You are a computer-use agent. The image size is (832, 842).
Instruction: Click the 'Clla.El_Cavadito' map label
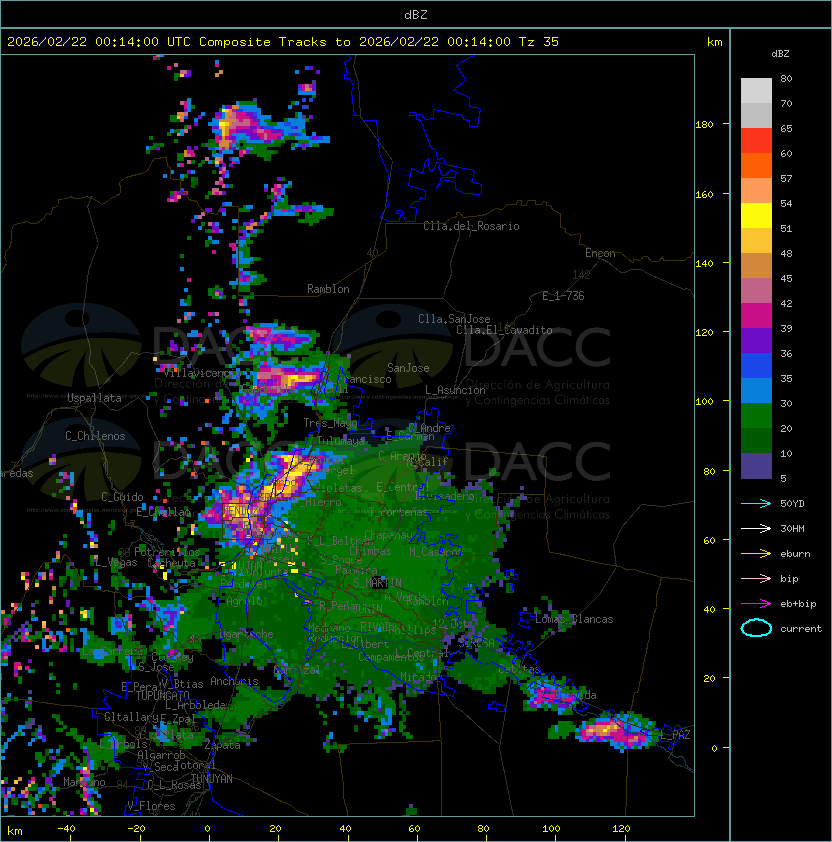tap(504, 330)
